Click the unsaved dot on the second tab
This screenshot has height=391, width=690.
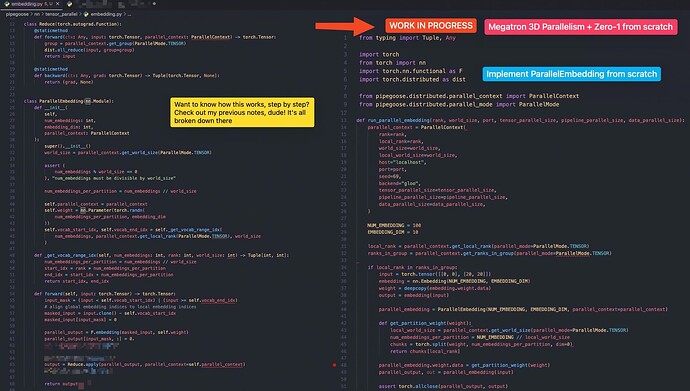[x=154, y=4]
